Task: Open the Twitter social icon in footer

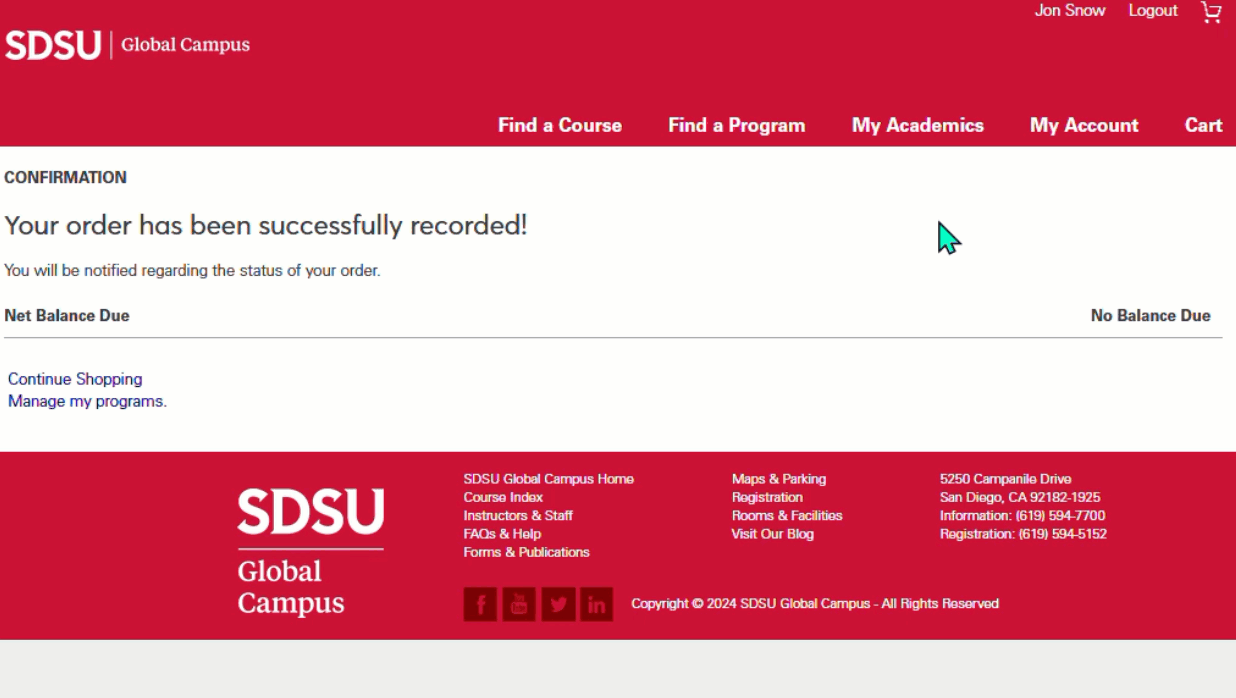Action: point(558,604)
